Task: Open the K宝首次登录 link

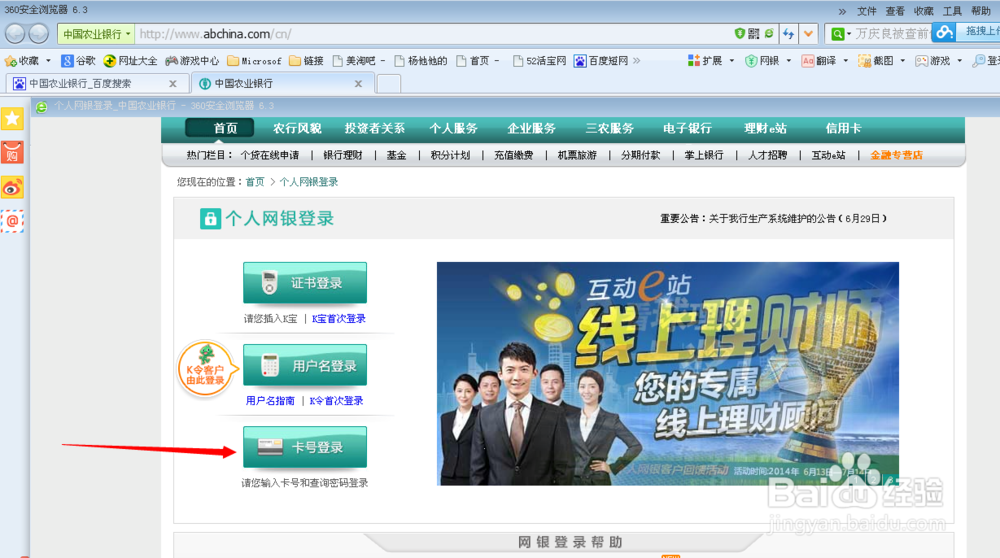Action: (x=339, y=318)
